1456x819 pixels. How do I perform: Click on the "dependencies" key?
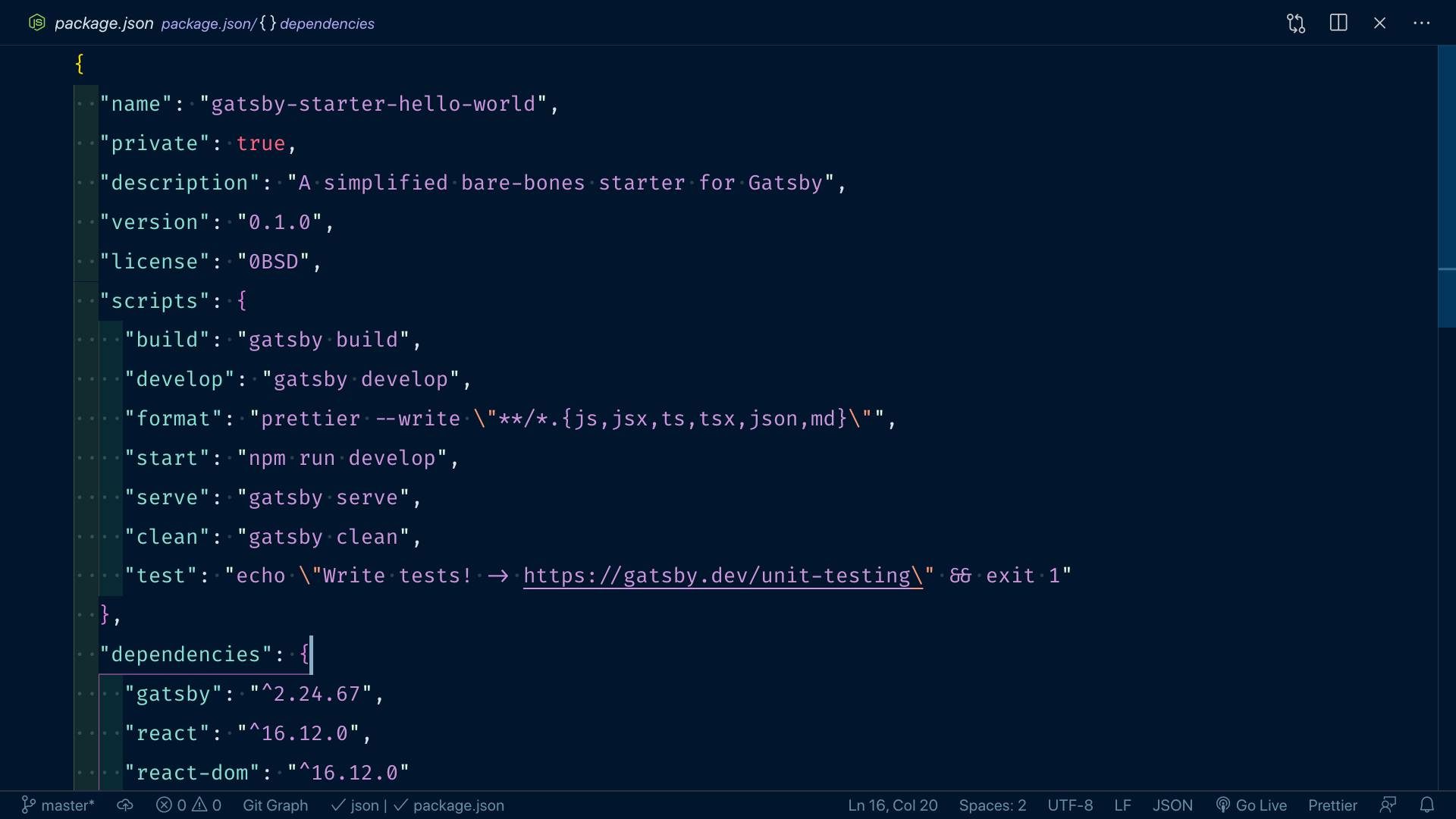pyautogui.click(x=186, y=654)
